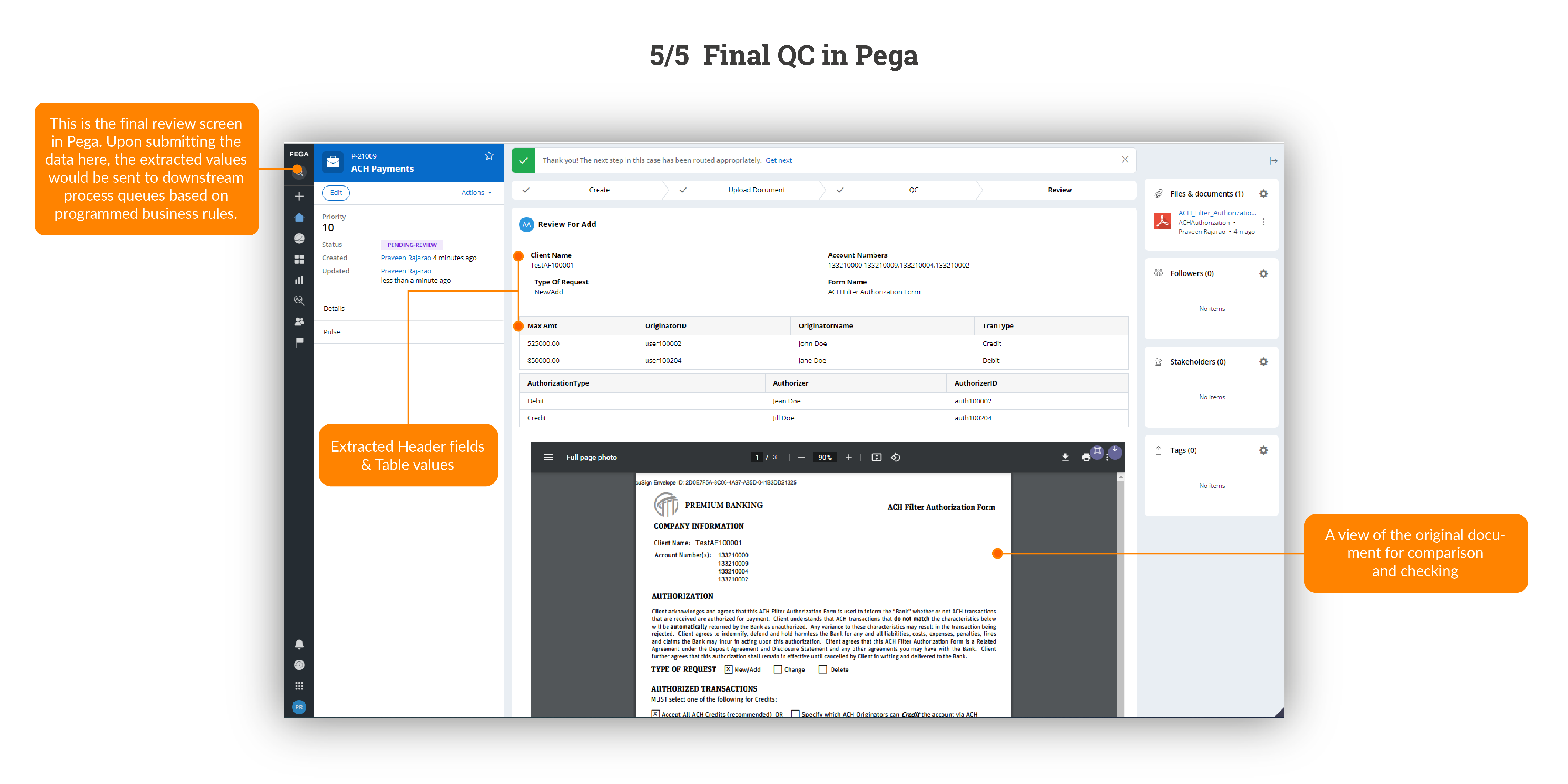Open the notifications bell in sidebar
Image resolution: width=1568 pixels, height=784 pixels.
point(299,644)
